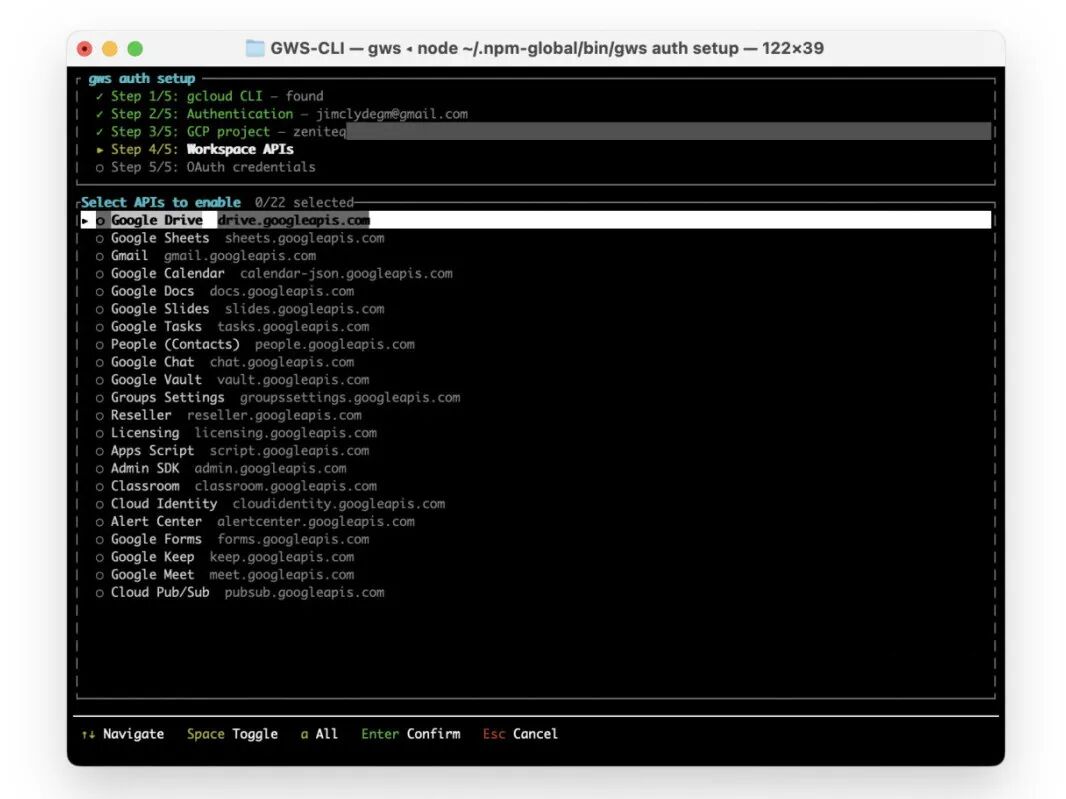
Task: Toggle the People (Contacts) API checkbox
Action: [100, 345]
